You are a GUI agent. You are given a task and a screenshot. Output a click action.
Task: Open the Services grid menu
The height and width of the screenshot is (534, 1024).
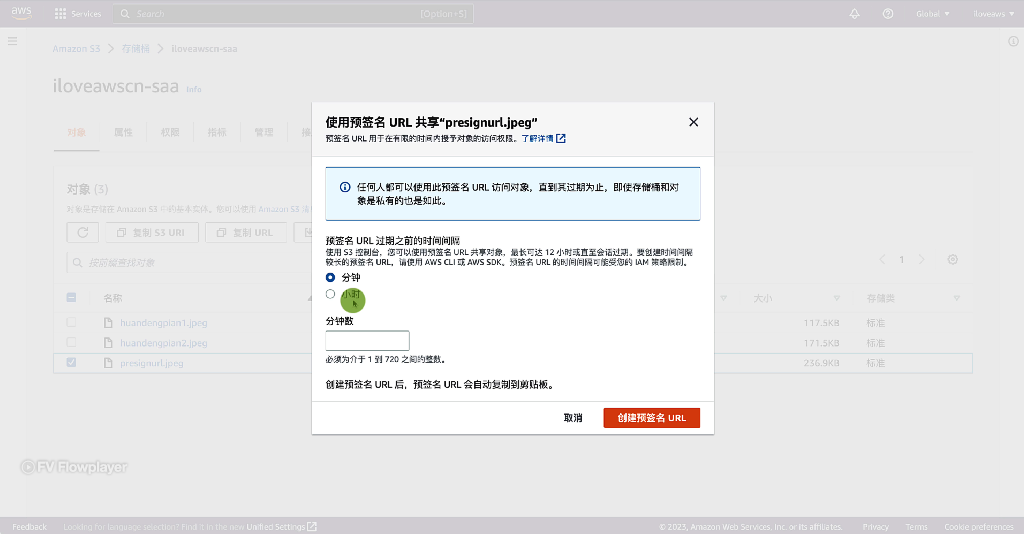78,14
